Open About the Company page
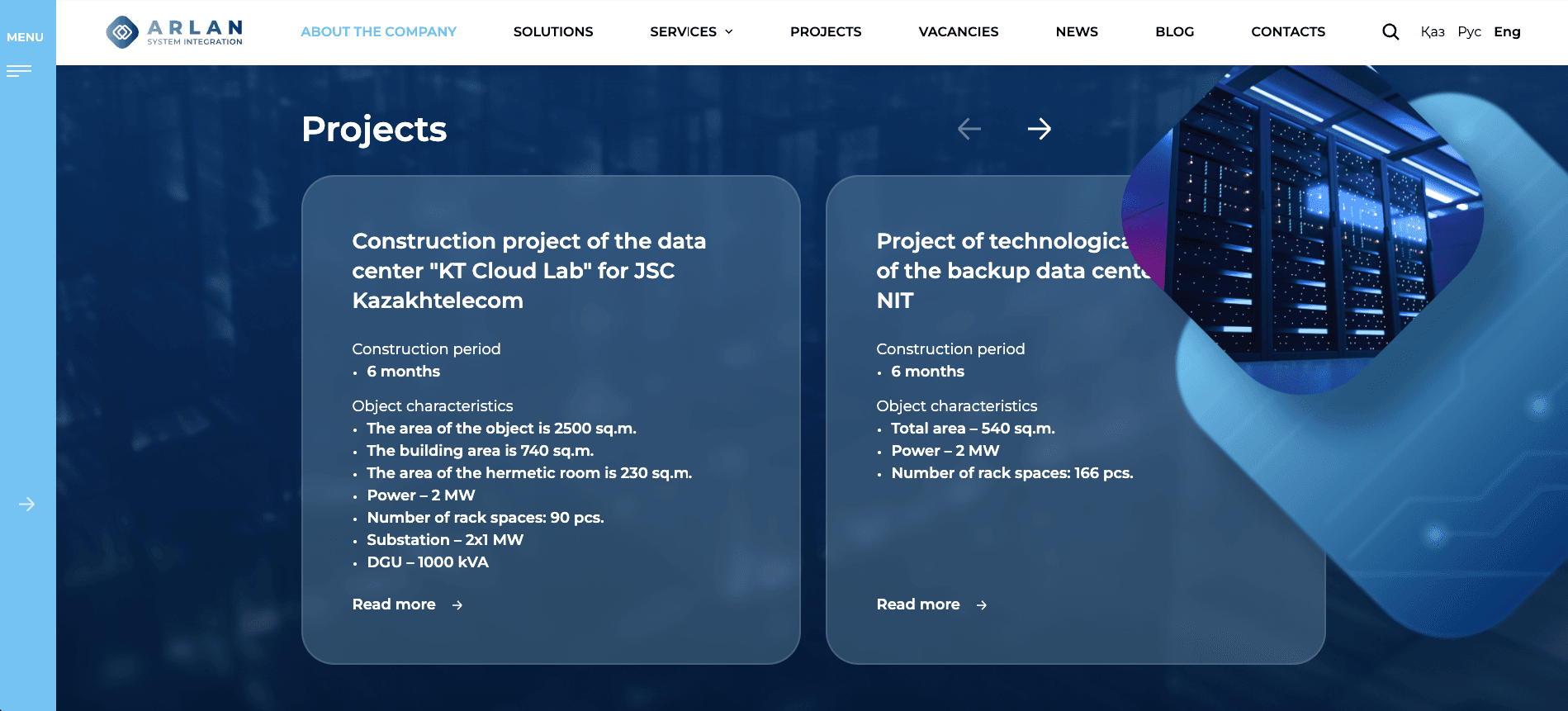 pyautogui.click(x=378, y=31)
